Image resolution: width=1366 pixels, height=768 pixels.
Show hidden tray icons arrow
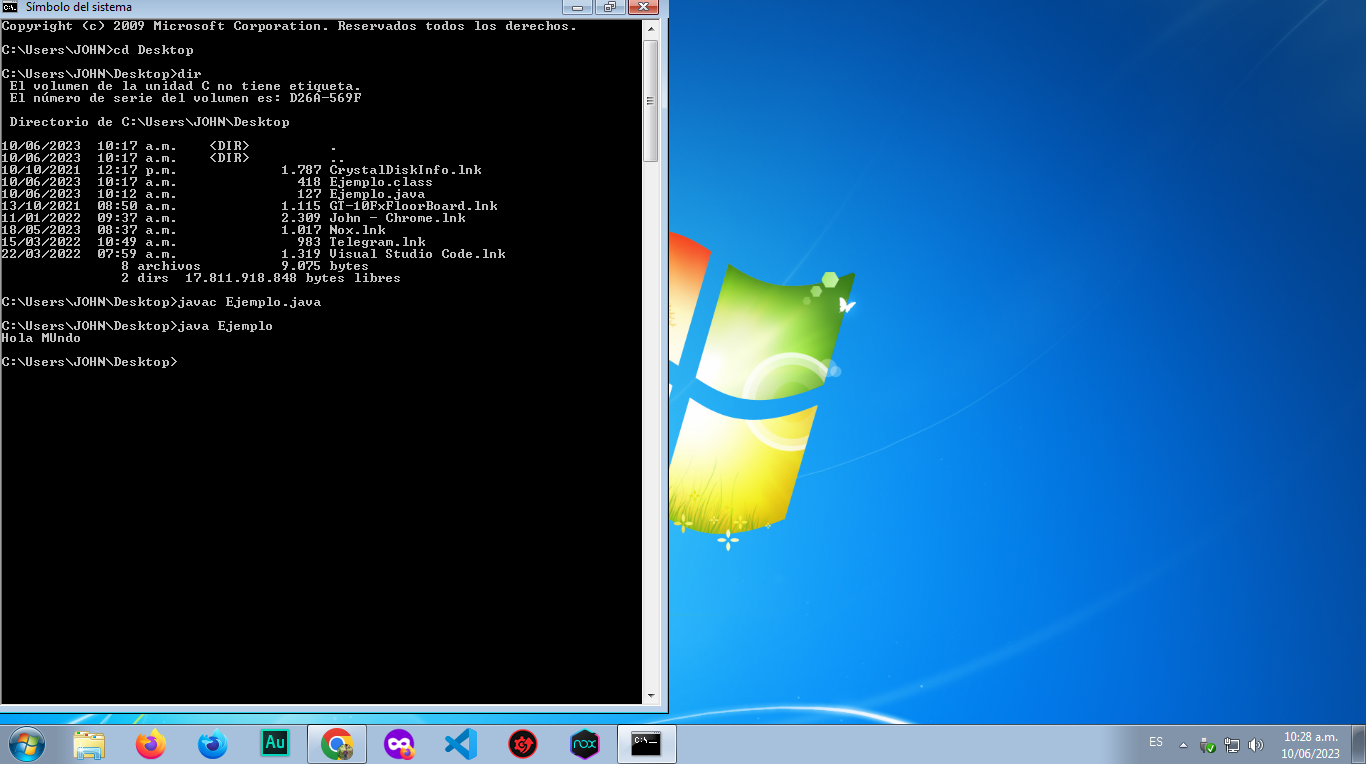tap(1184, 746)
